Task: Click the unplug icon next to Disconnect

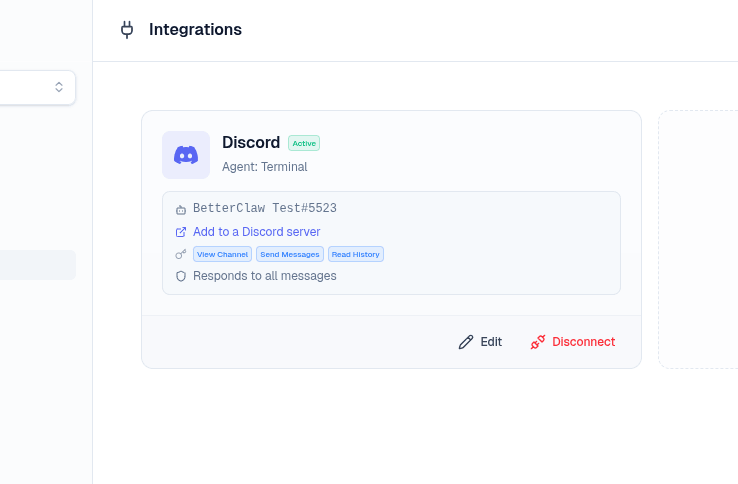Action: pyautogui.click(x=538, y=342)
